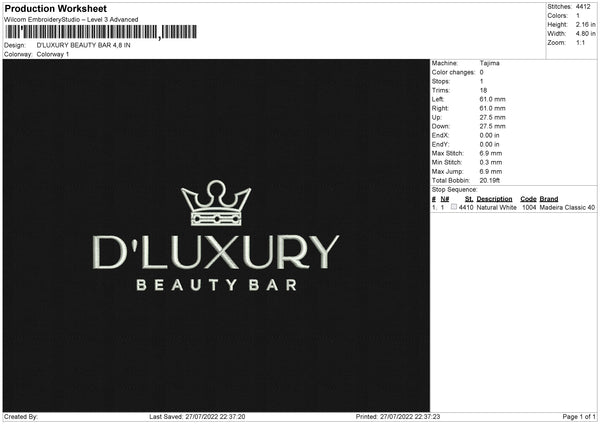The width and height of the screenshot is (600, 424).
Task: Click the Right value 61.0 mm
Action: pos(492,108)
